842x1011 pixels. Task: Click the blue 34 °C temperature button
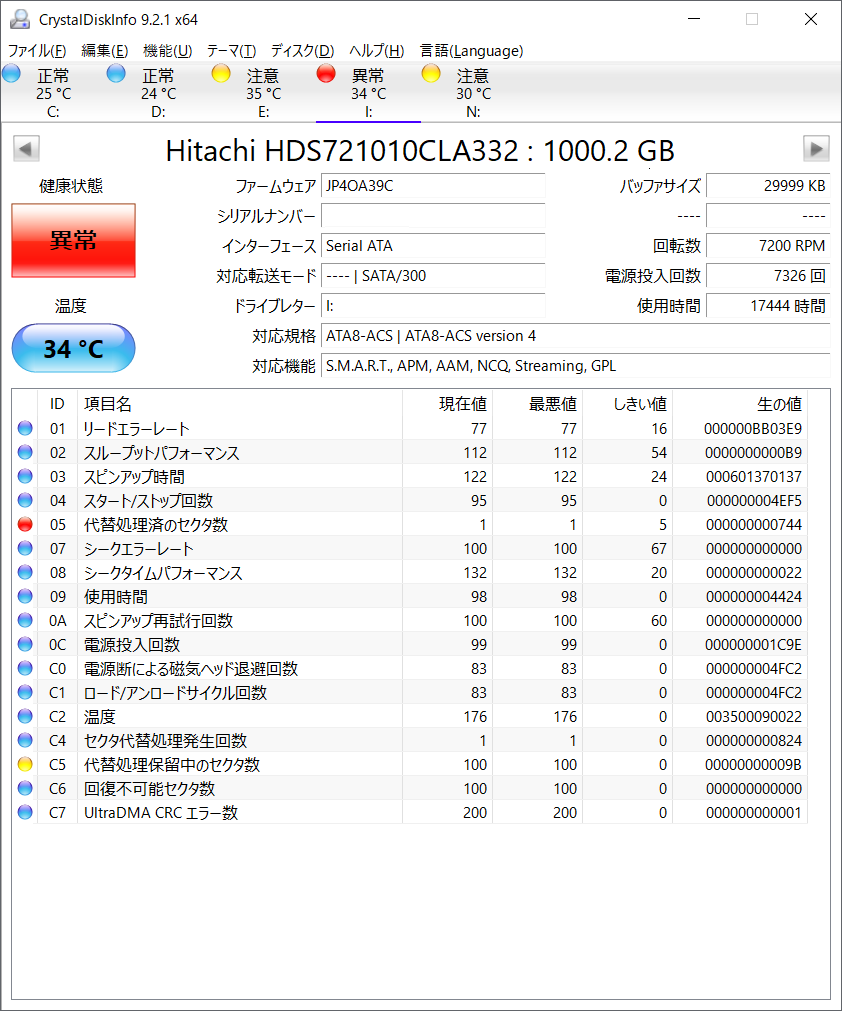pos(73,348)
